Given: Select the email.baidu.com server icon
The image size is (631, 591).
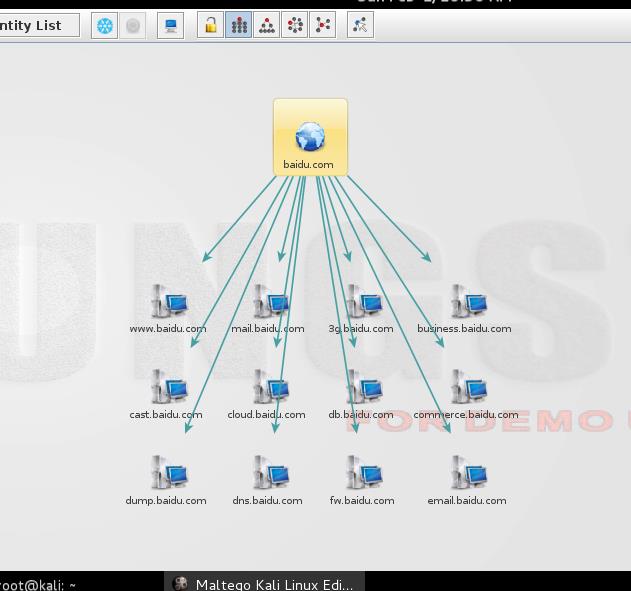Looking at the screenshot, I should coord(468,472).
